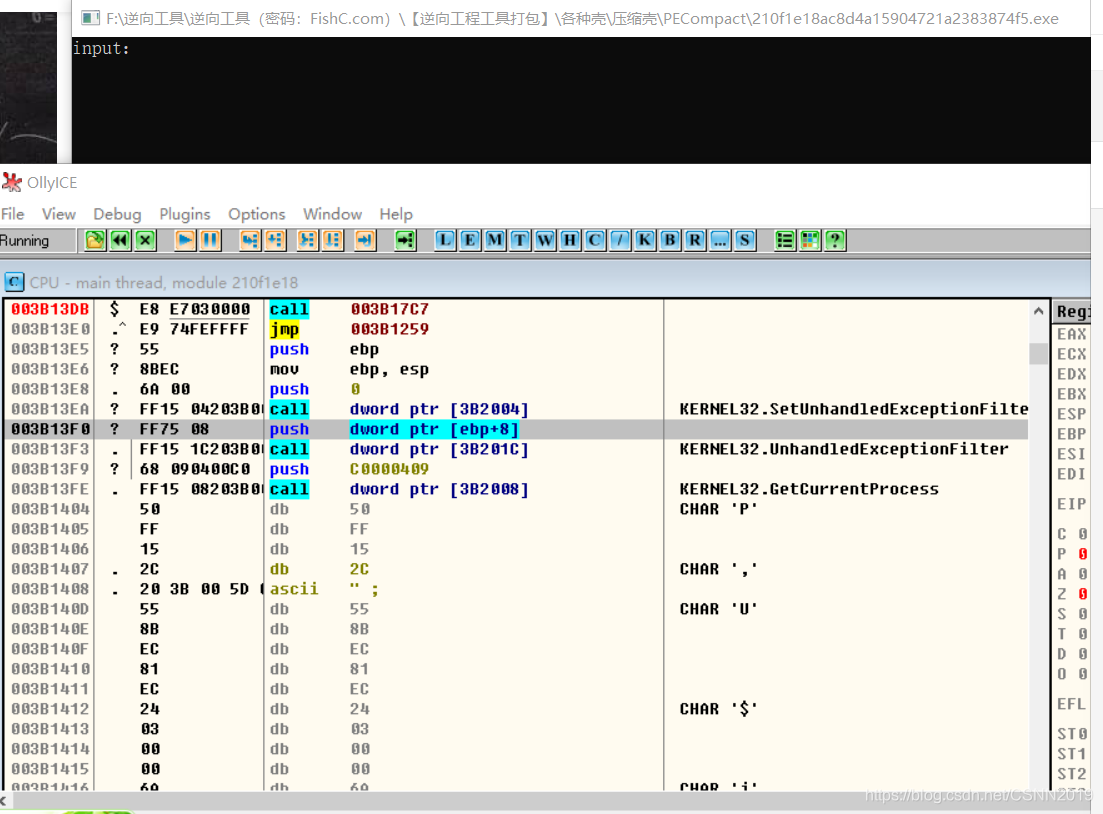Image resolution: width=1103 pixels, height=814 pixels.
Task: Close the debugged program with the X icon
Action: tap(146, 241)
